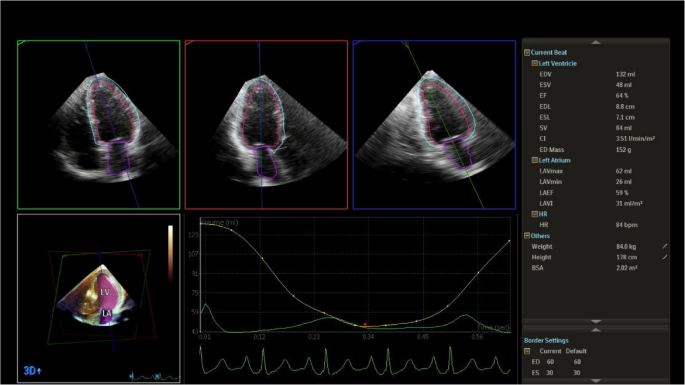Select the ECG end marker in 3D view
The width and height of the screenshot is (685, 385).
coord(157,376)
